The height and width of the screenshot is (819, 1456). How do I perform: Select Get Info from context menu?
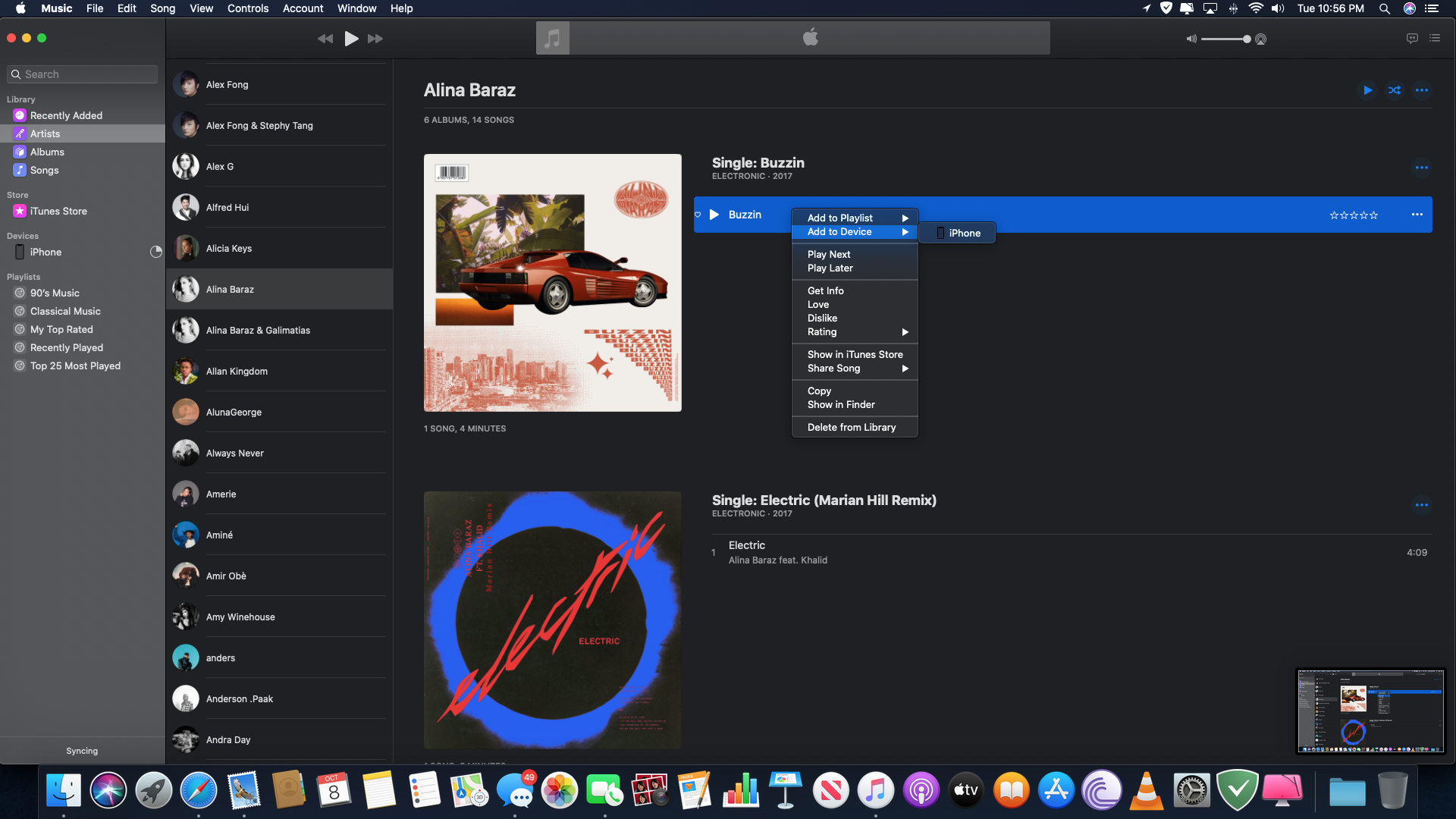click(825, 290)
